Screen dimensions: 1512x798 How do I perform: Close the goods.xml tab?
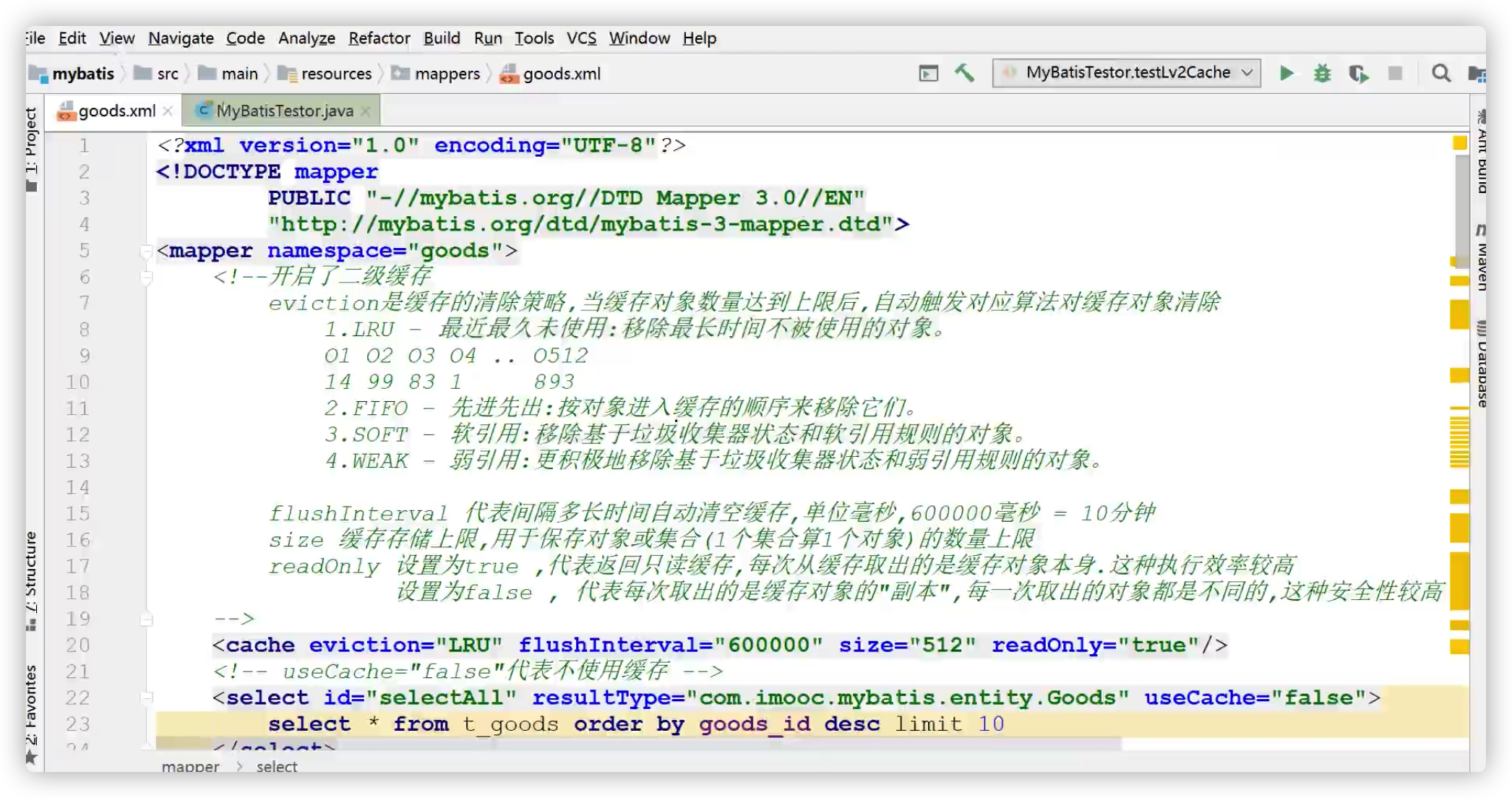coord(168,111)
